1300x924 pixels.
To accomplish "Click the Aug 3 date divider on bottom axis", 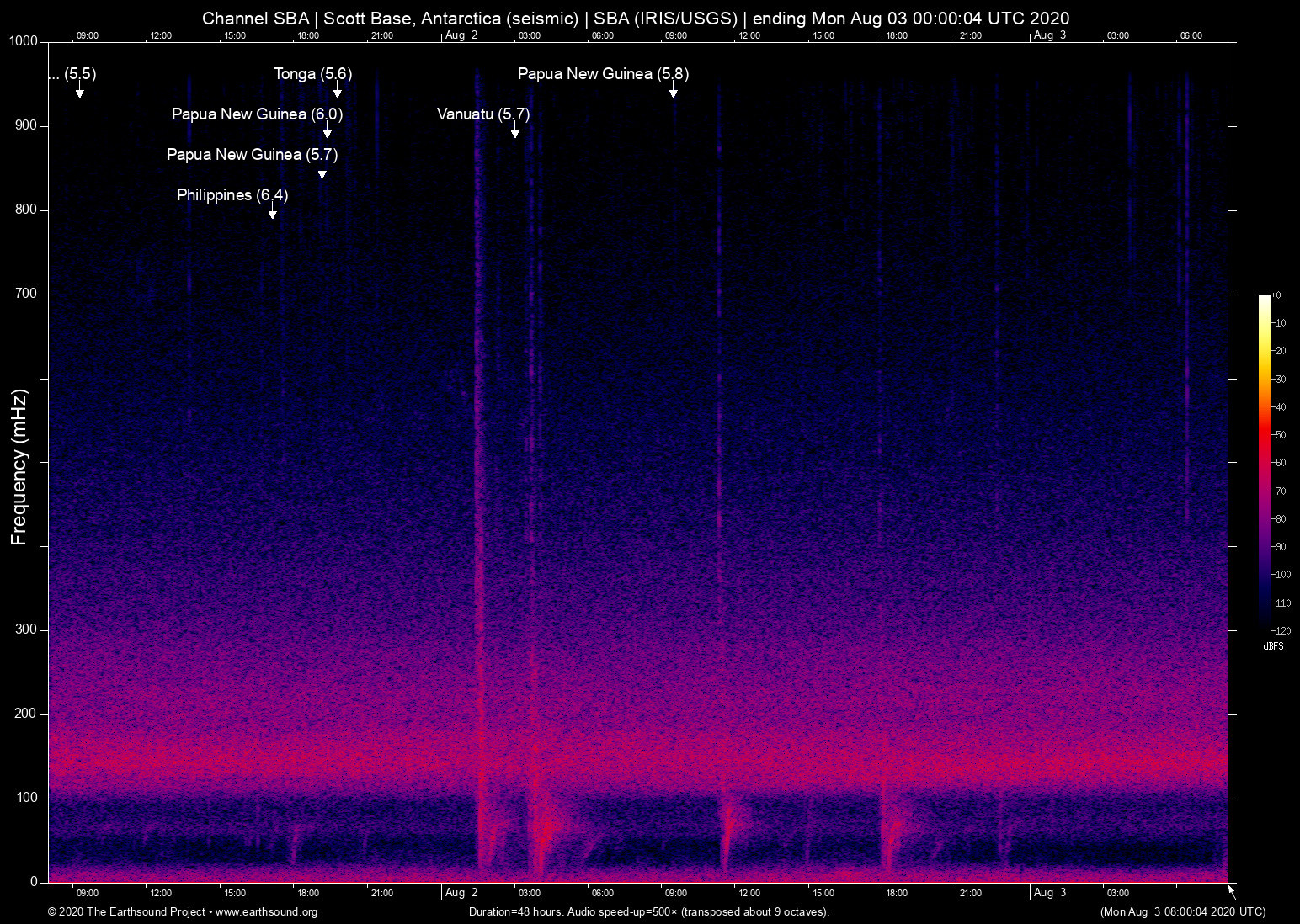I will [x=1050, y=893].
